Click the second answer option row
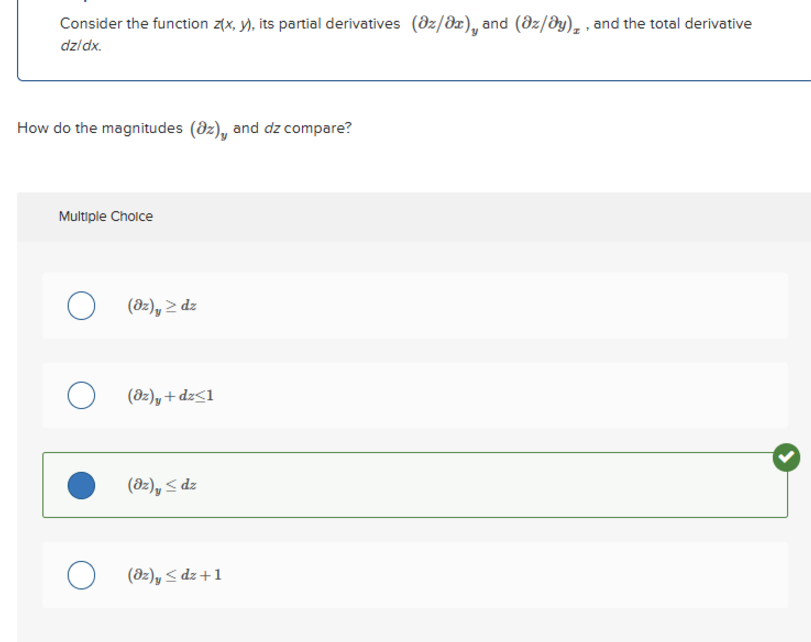Screen dimensions: 811x642 (400, 395)
